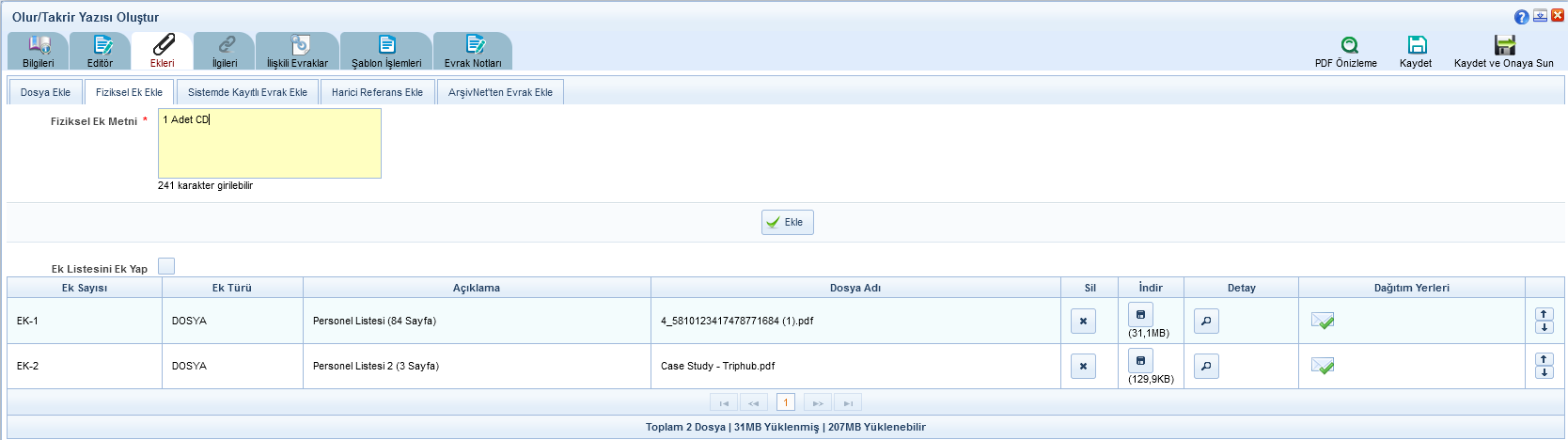
Task: Click into Fiziksel Ek Metni text area
Action: (x=270, y=144)
